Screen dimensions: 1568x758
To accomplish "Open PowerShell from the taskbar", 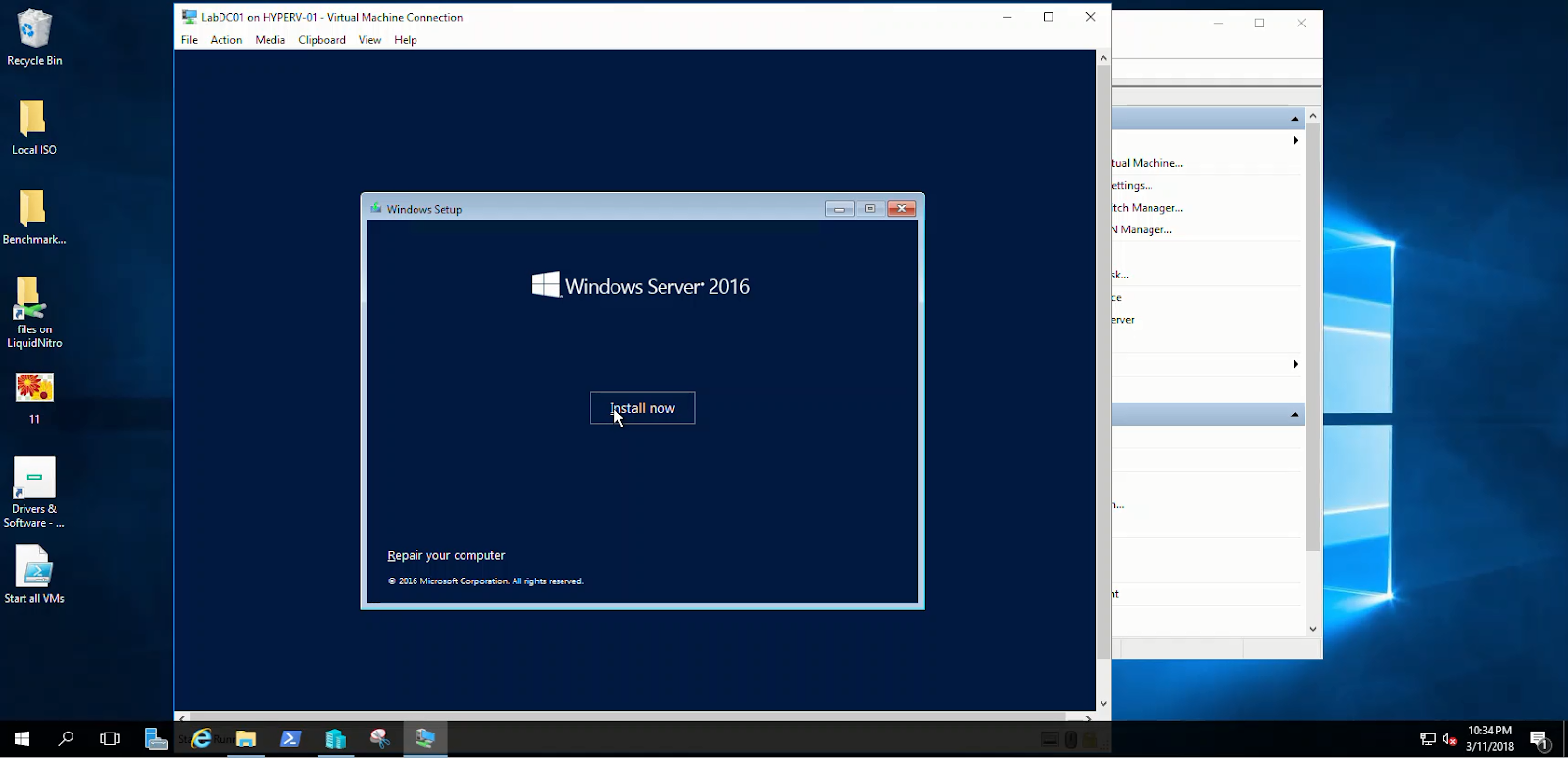I will tap(291, 738).
